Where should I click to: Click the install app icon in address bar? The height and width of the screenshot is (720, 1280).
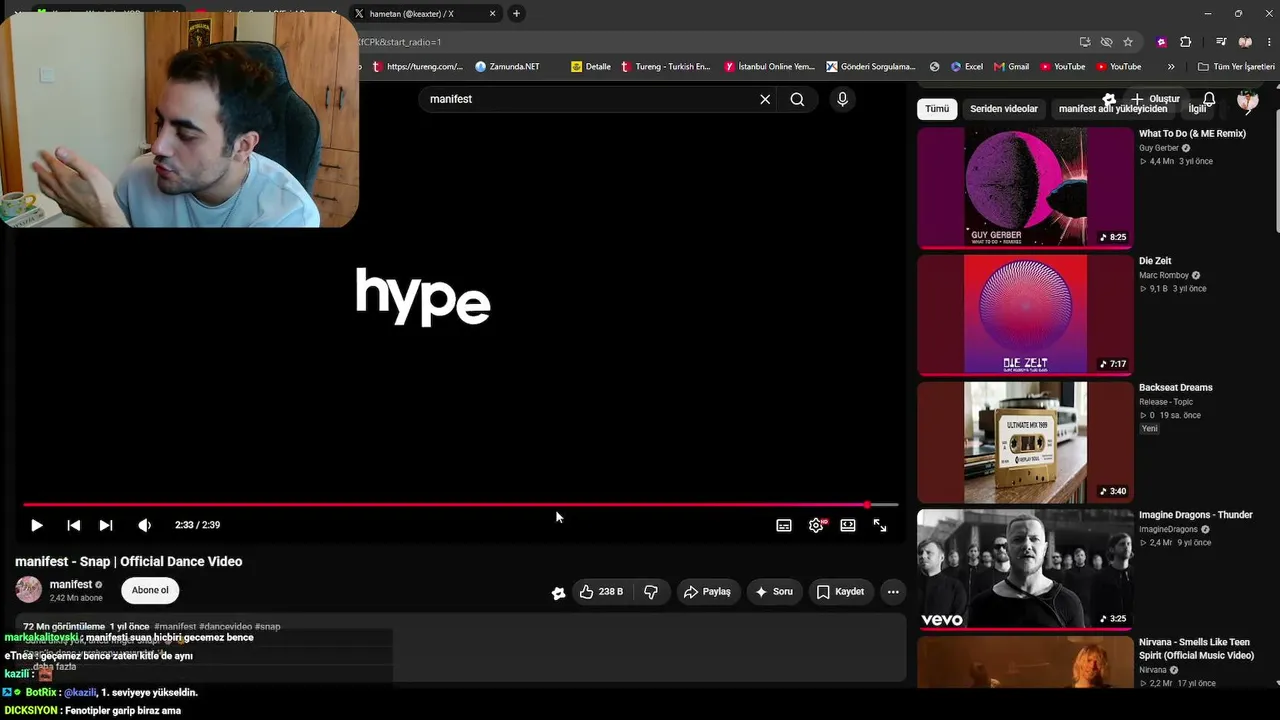pyautogui.click(x=1085, y=42)
